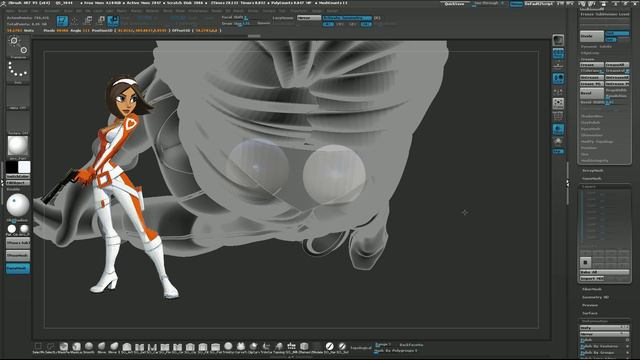Toggle the >Z< symmetry axis button
Screen dimensions: 640x360
click(353, 24)
